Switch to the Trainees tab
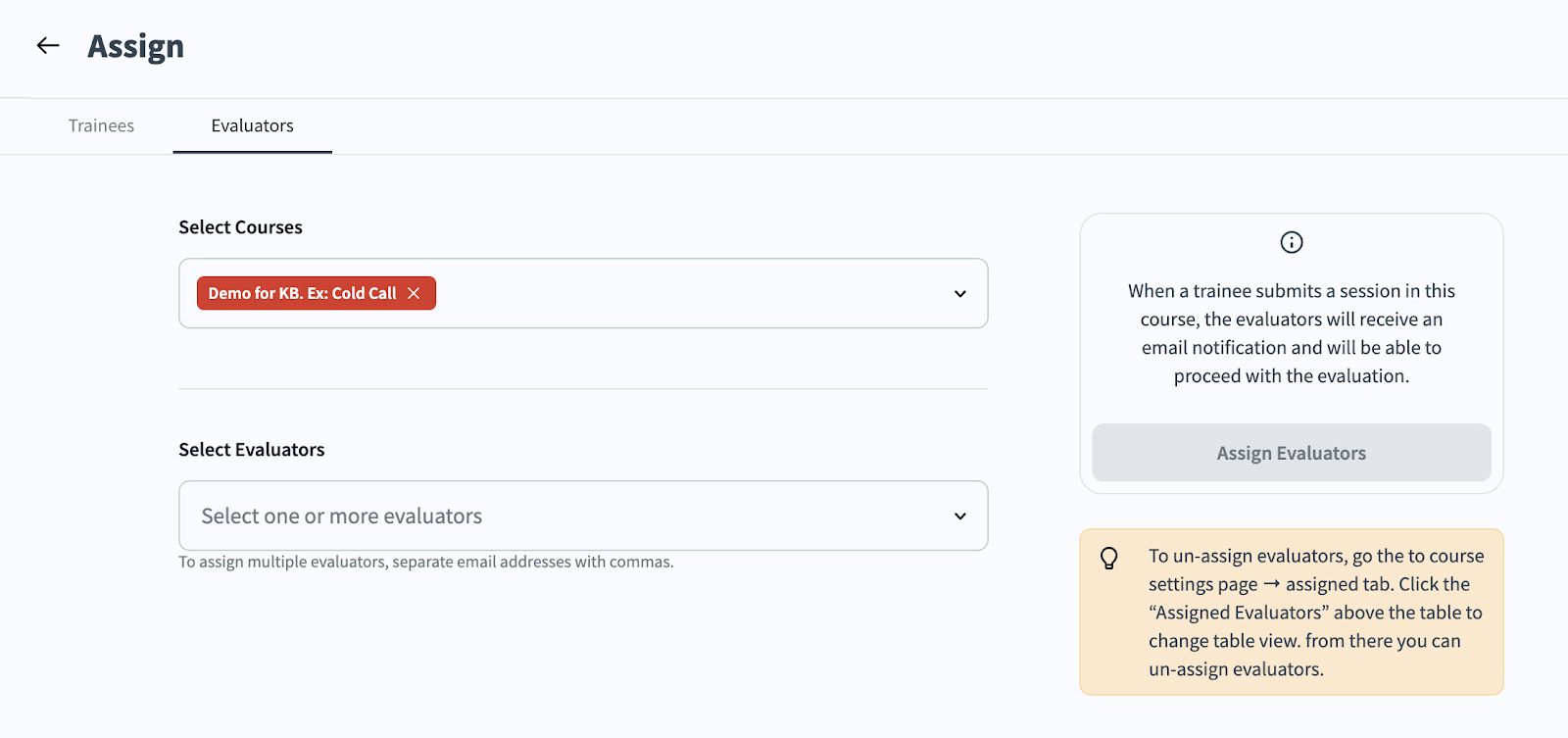1568x738 pixels. click(x=101, y=125)
